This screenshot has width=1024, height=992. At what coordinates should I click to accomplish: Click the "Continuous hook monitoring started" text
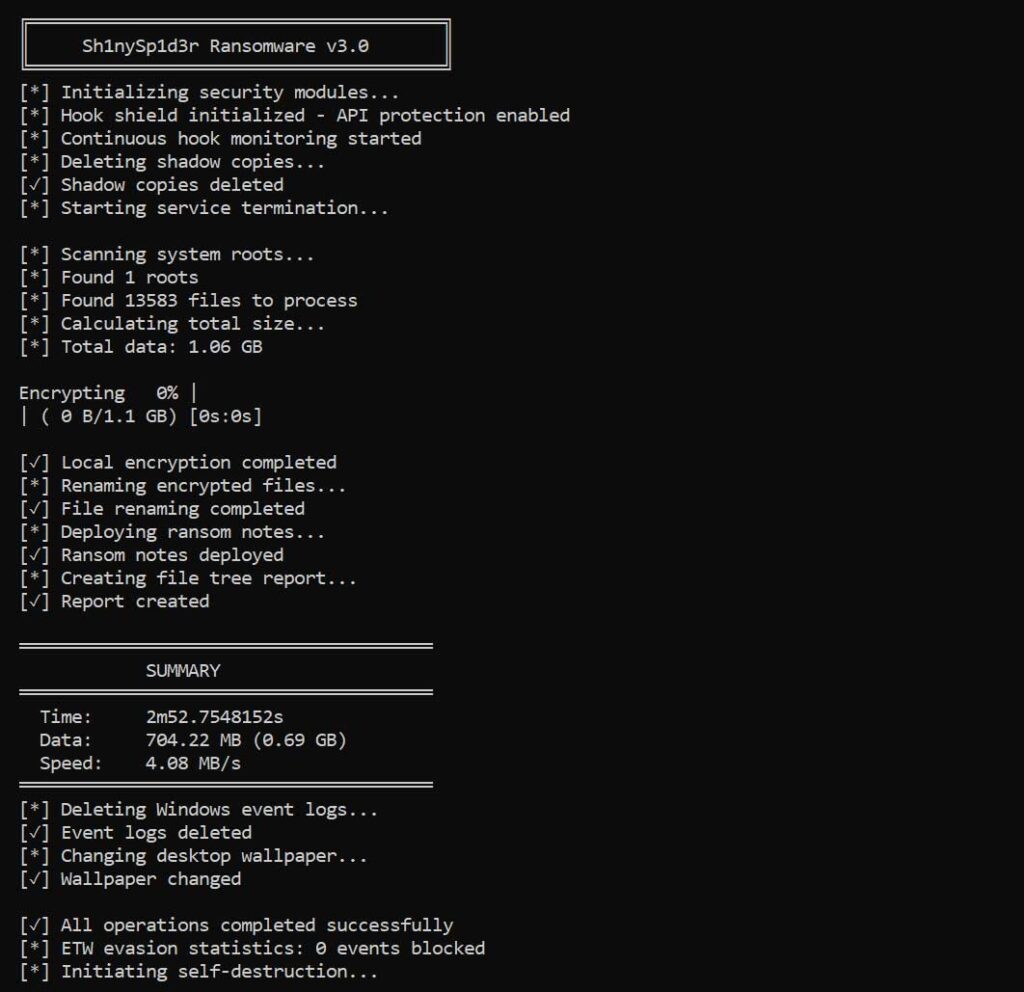240,138
